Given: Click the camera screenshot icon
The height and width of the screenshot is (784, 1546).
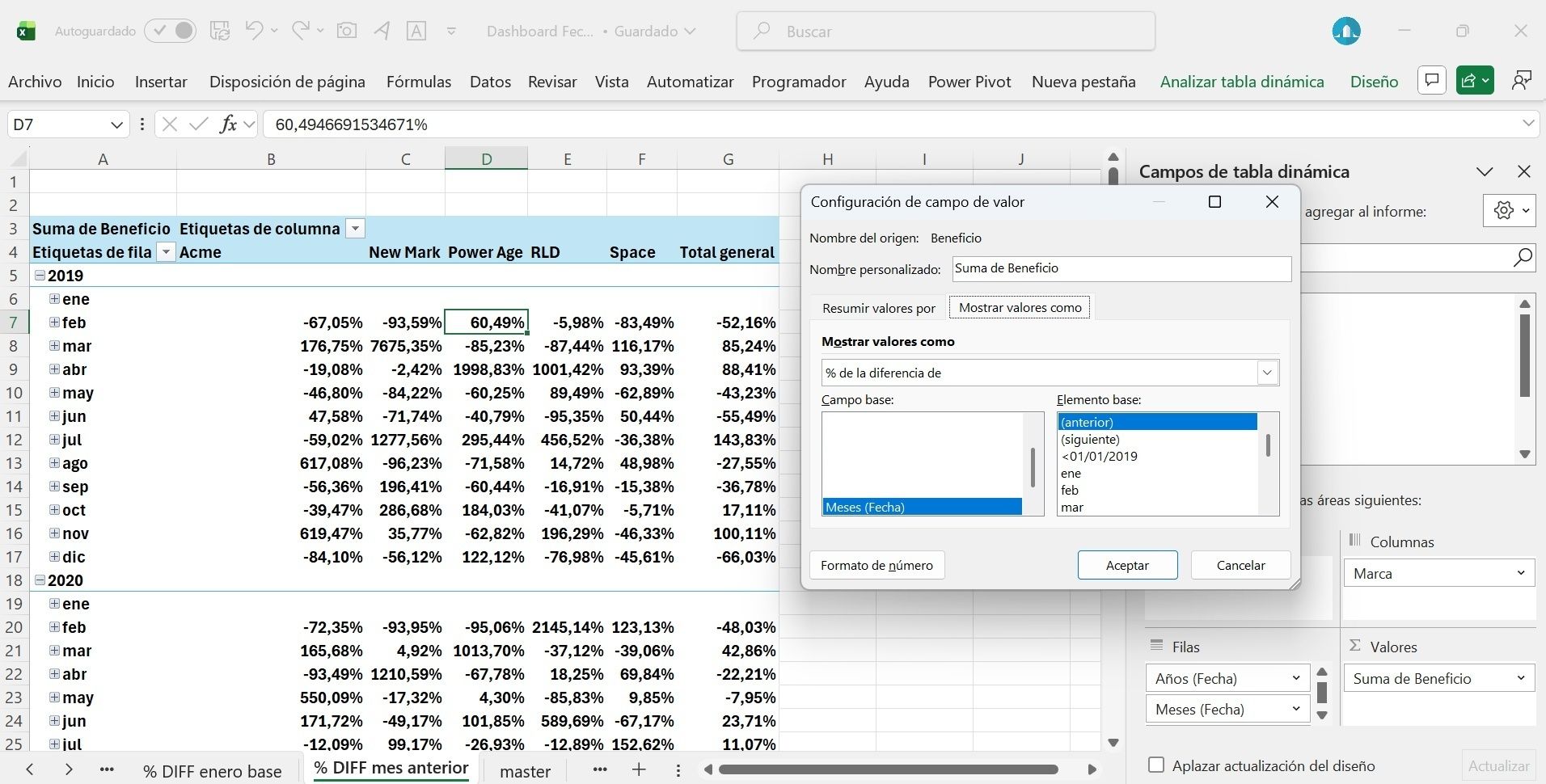Looking at the screenshot, I should [347, 32].
